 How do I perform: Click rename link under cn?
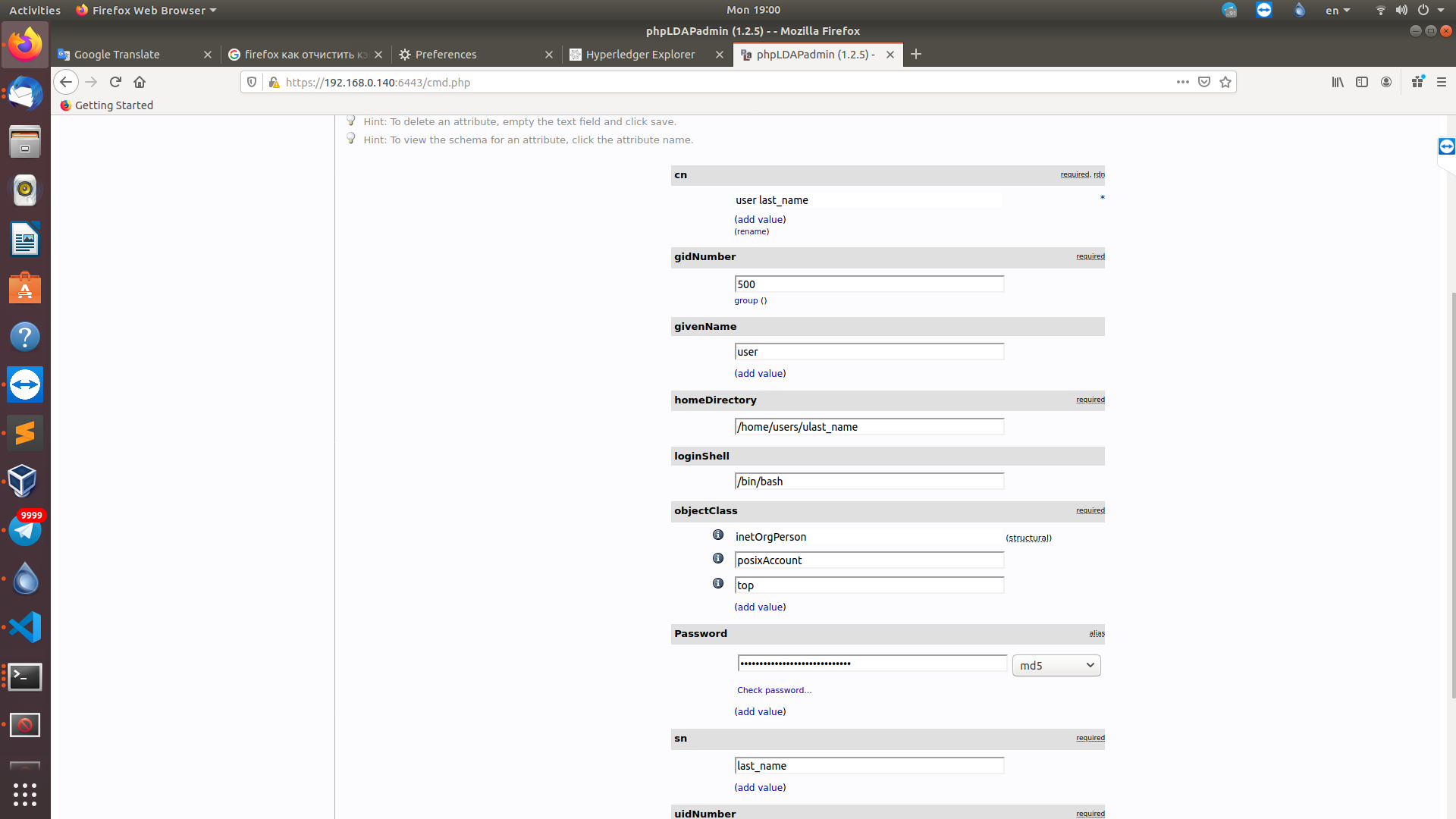click(752, 232)
